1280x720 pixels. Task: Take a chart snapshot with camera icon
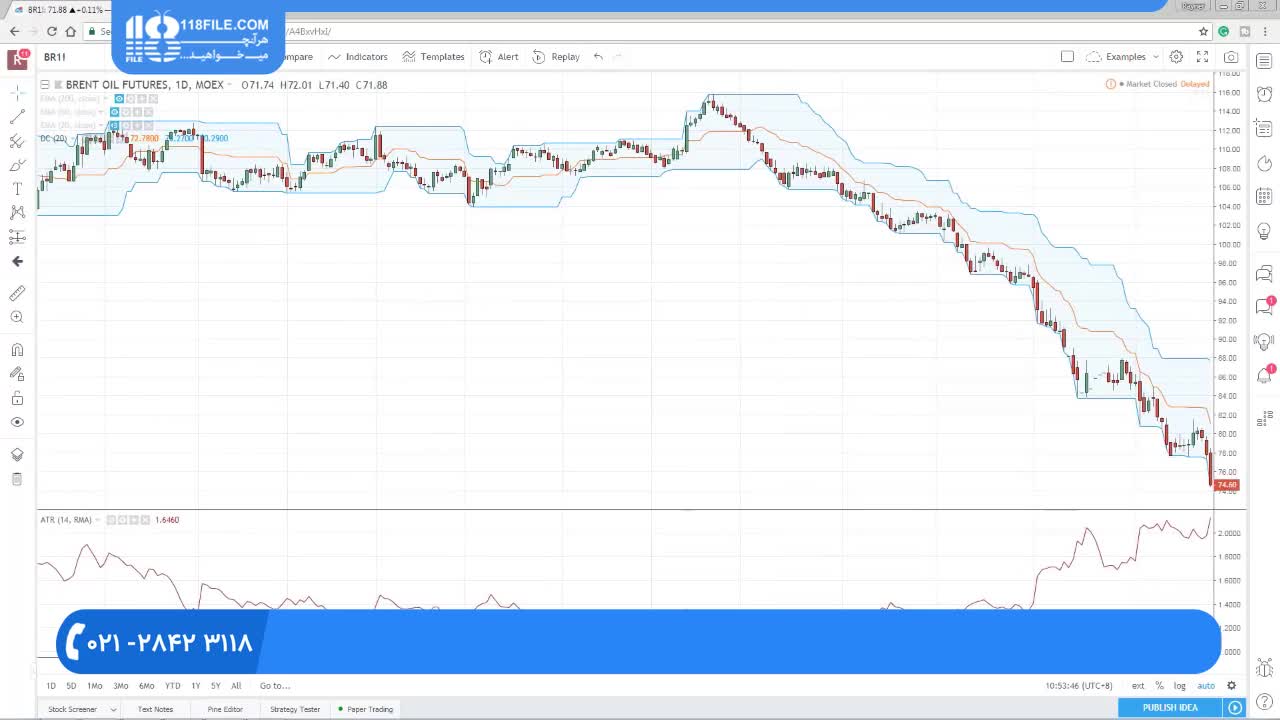click(1231, 57)
